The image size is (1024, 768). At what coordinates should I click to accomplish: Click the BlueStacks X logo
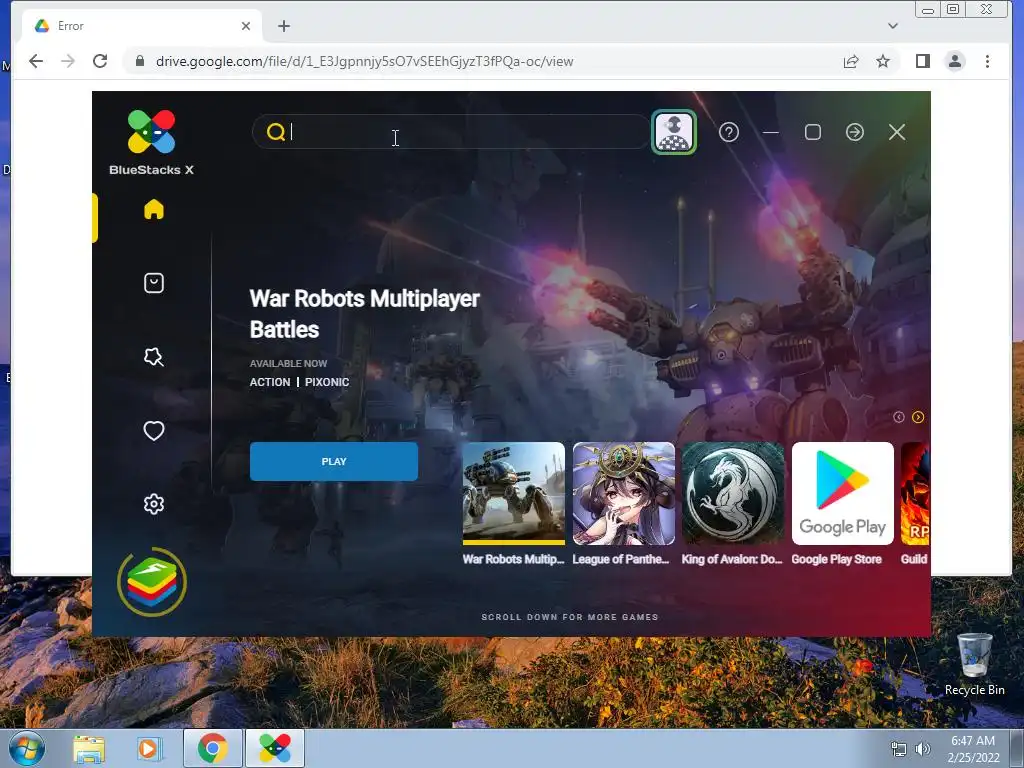click(152, 142)
